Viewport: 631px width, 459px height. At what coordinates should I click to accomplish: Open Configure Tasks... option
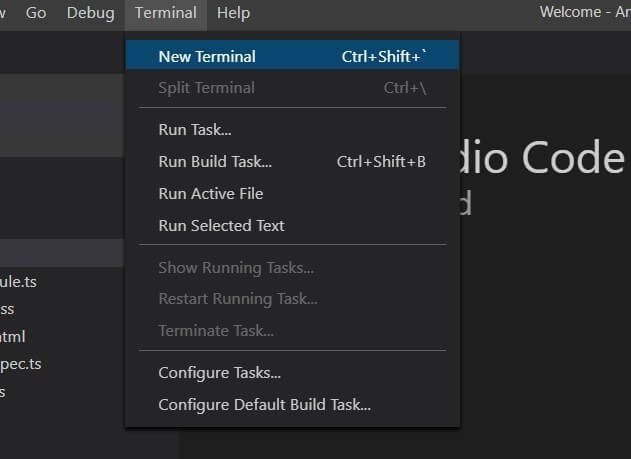click(219, 373)
